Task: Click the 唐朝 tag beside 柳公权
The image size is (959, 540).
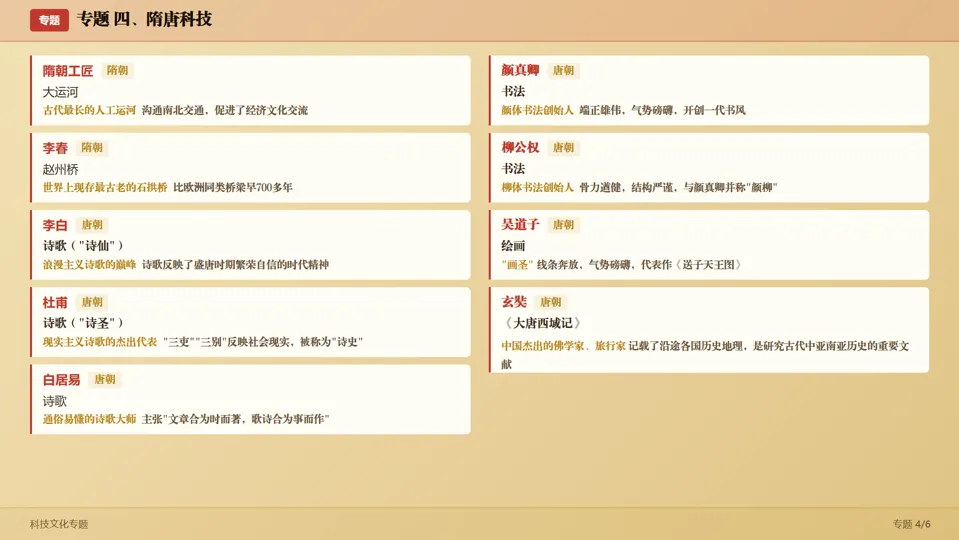Action: tap(563, 147)
